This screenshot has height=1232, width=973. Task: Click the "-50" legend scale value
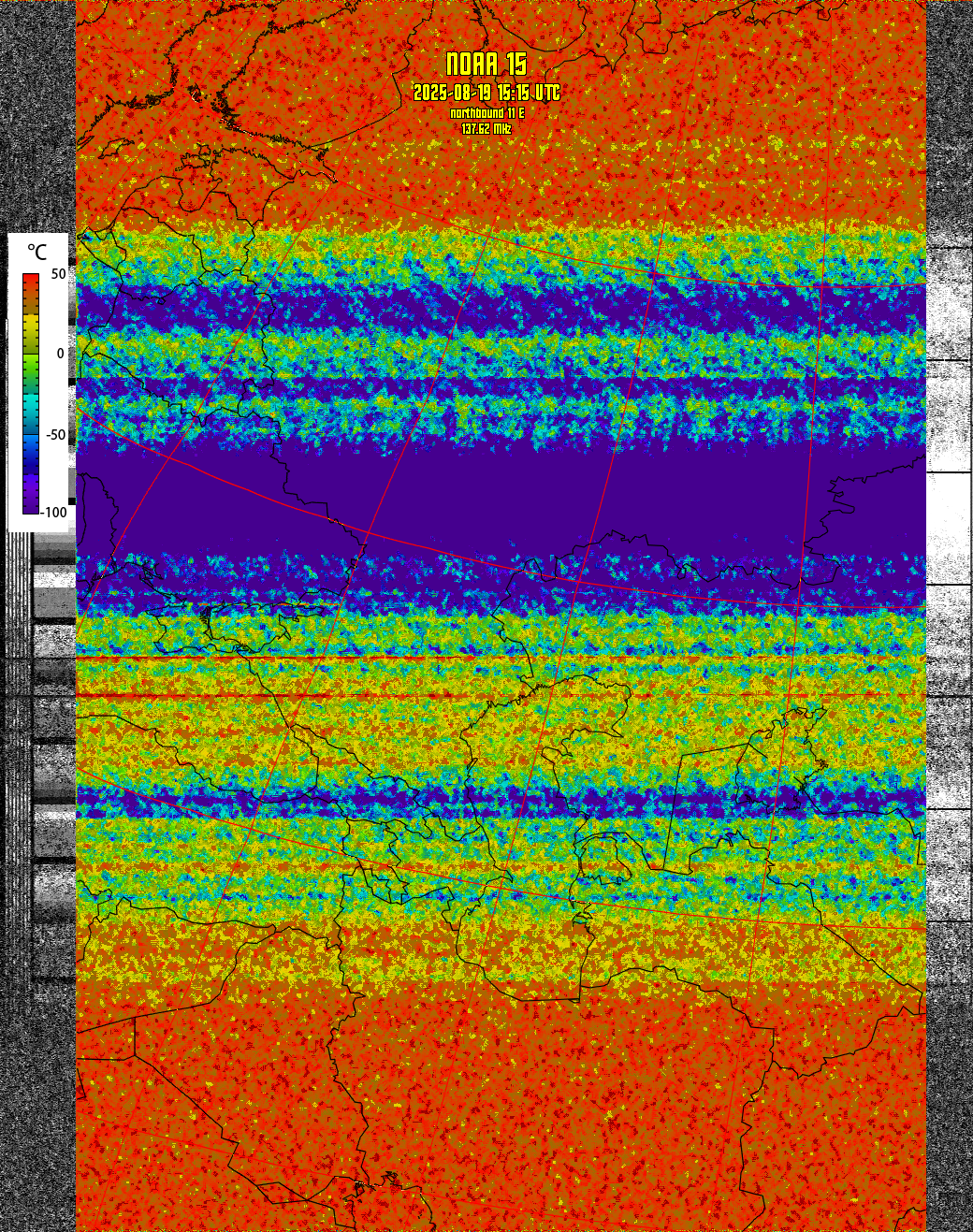click(x=56, y=435)
